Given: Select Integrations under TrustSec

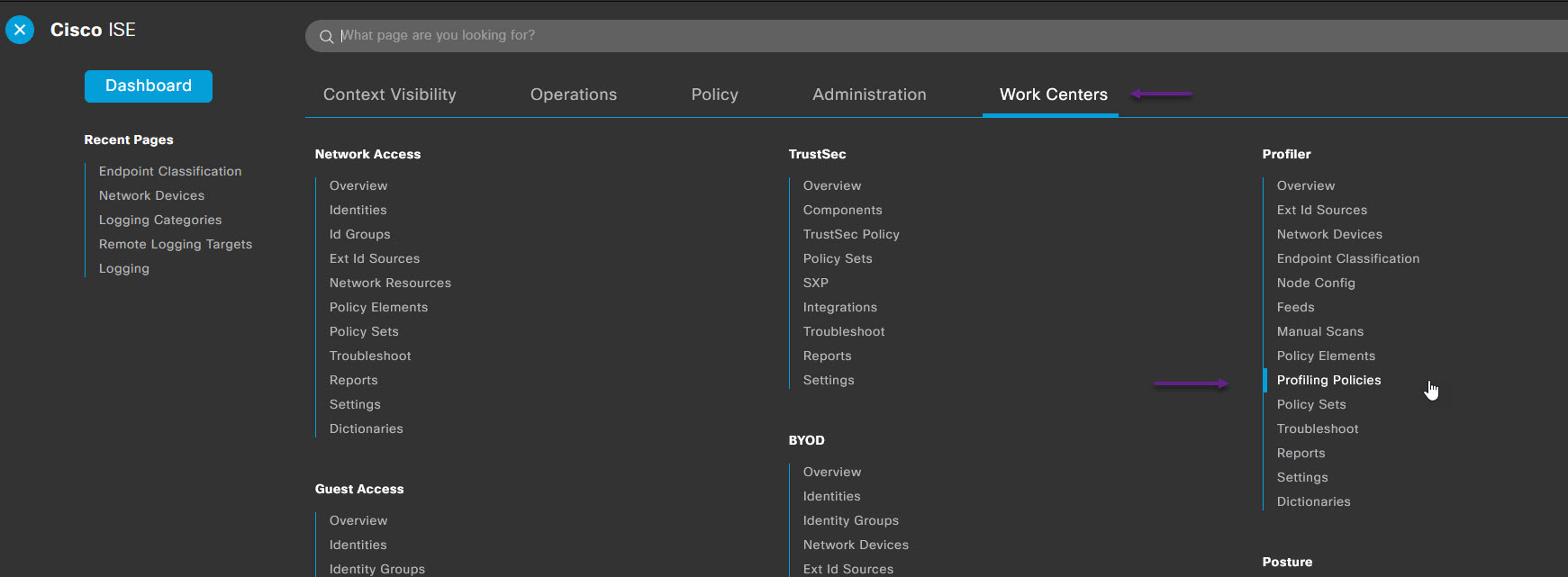Looking at the screenshot, I should click(x=840, y=307).
